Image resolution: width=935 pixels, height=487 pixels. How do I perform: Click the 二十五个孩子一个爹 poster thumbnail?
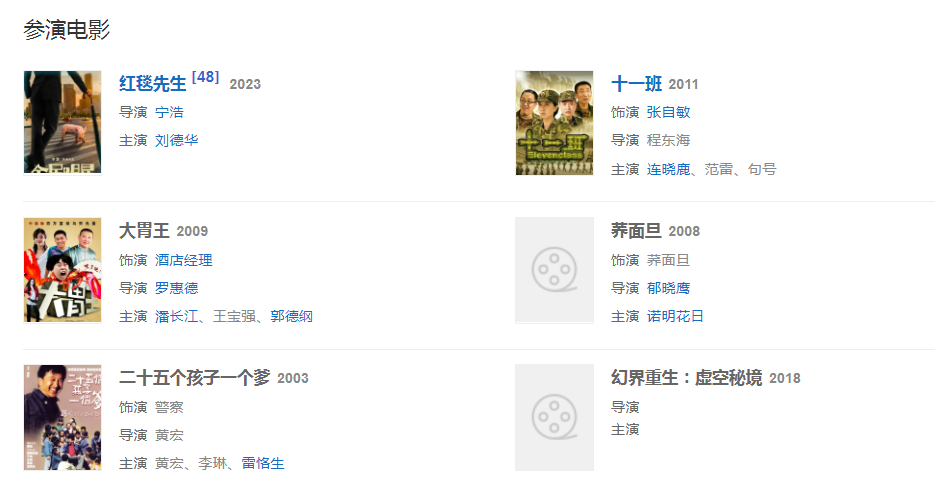coord(63,417)
